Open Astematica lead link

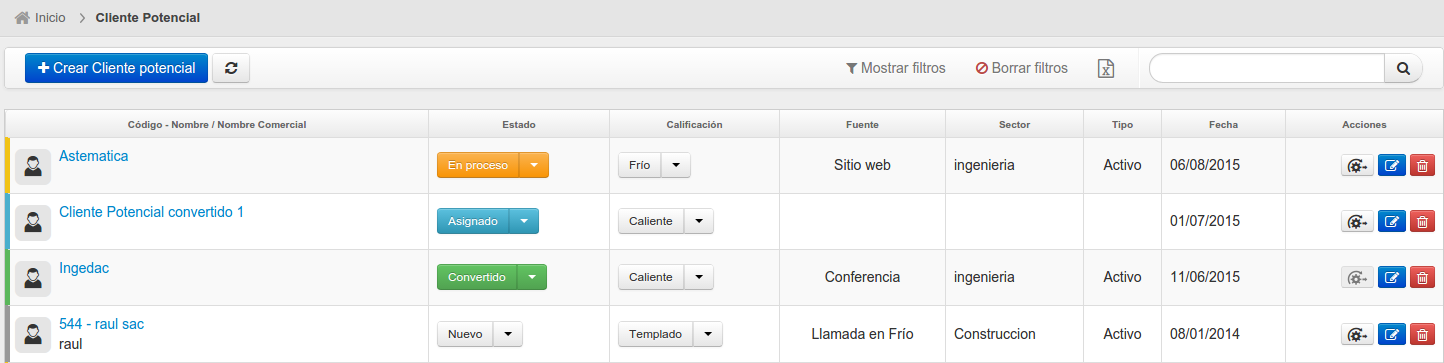point(94,156)
